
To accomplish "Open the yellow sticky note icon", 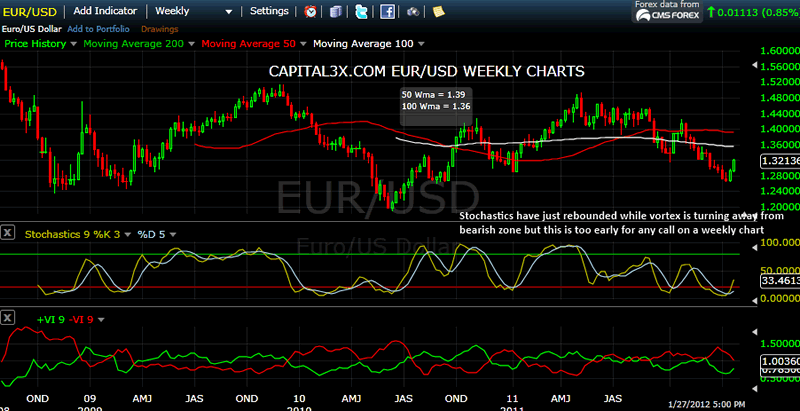I will click(438, 11).
